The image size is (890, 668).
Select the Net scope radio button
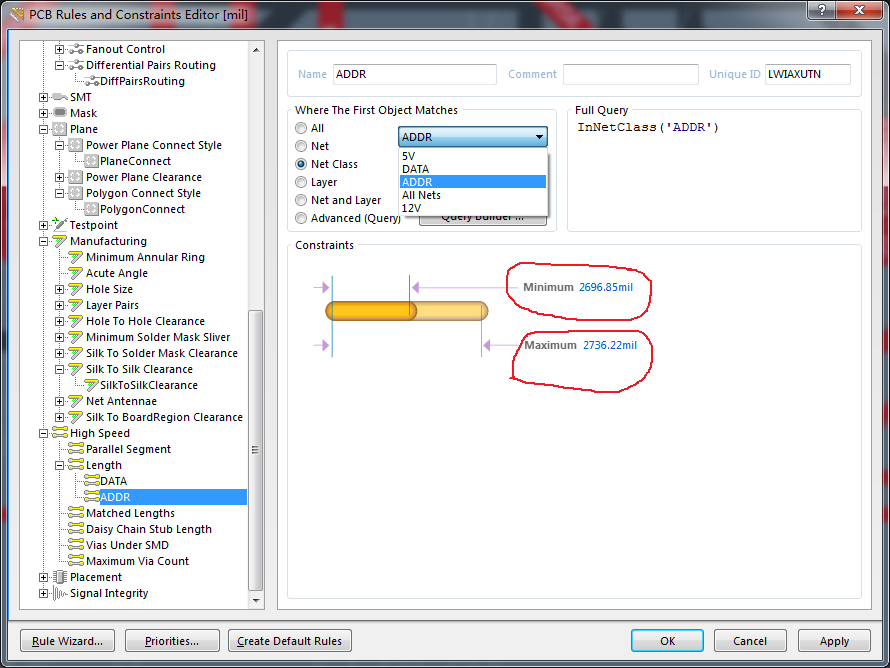click(x=301, y=146)
